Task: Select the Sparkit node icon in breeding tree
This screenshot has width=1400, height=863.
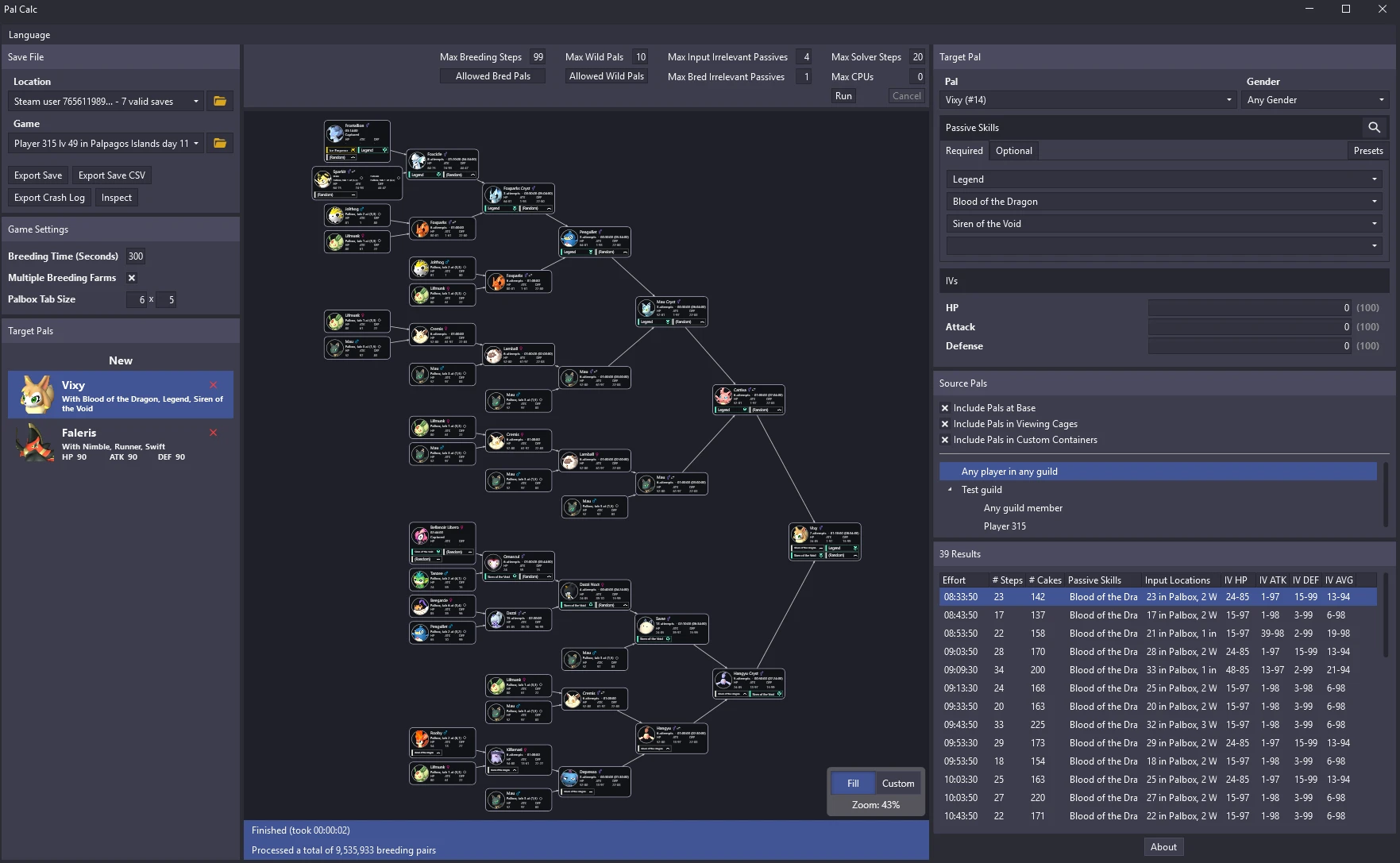Action: [x=322, y=179]
